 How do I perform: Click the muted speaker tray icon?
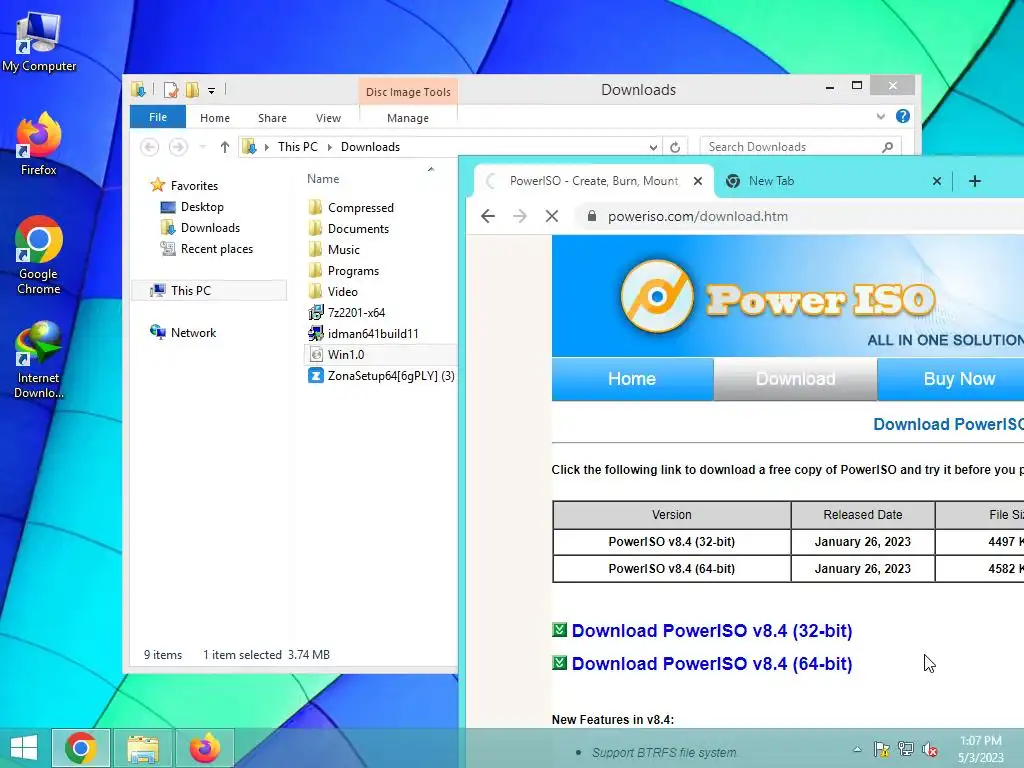coord(930,749)
